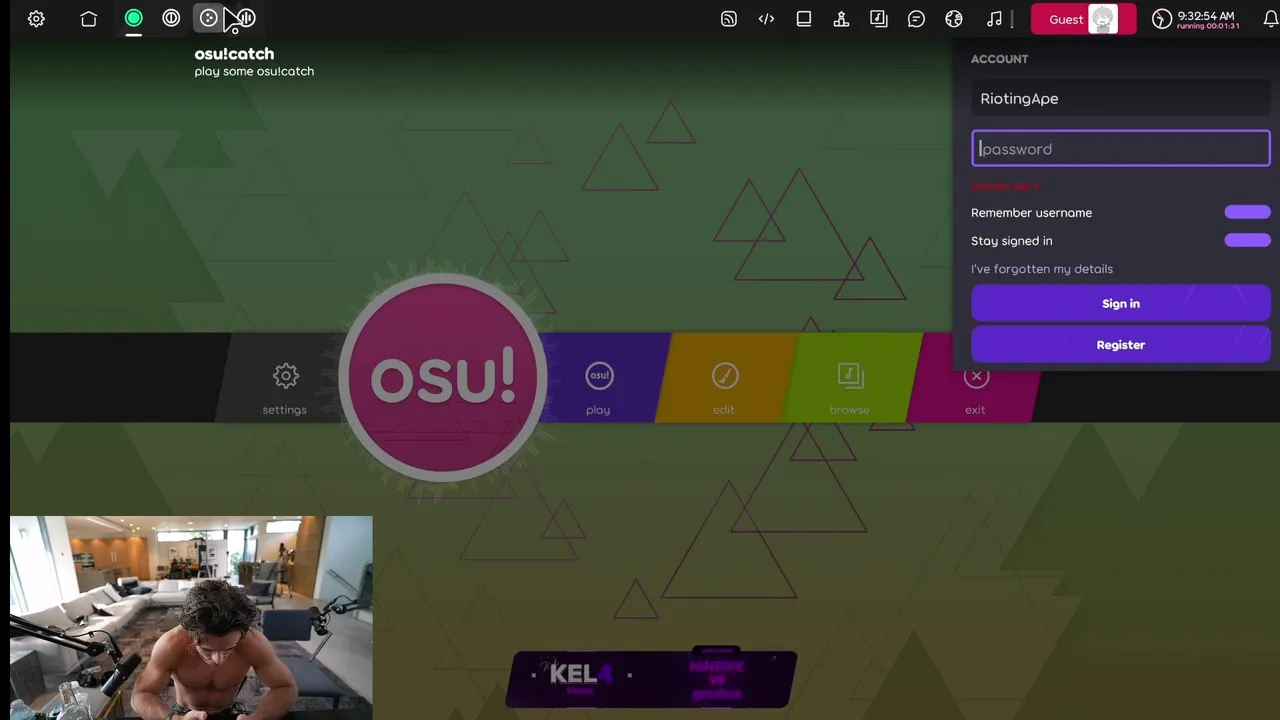This screenshot has width=1280, height=720.
Task: Toggle the Remember username switch
Action: (x=1247, y=212)
